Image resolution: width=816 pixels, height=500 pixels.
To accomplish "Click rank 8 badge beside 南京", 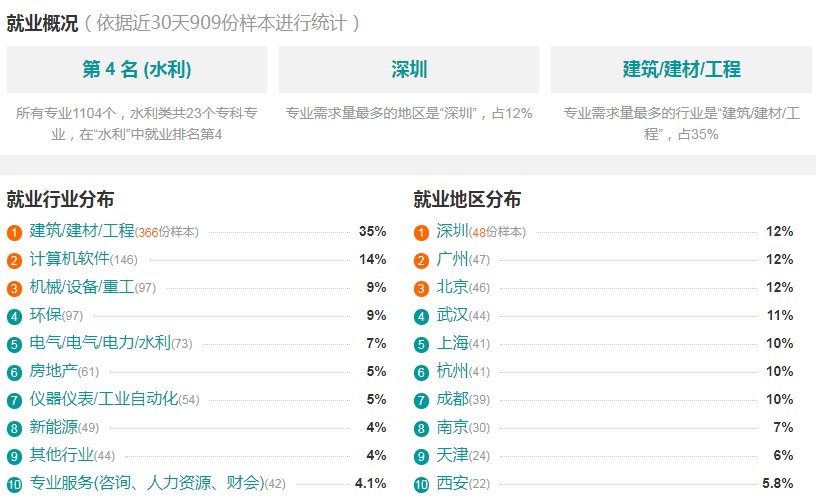I will [x=422, y=429].
